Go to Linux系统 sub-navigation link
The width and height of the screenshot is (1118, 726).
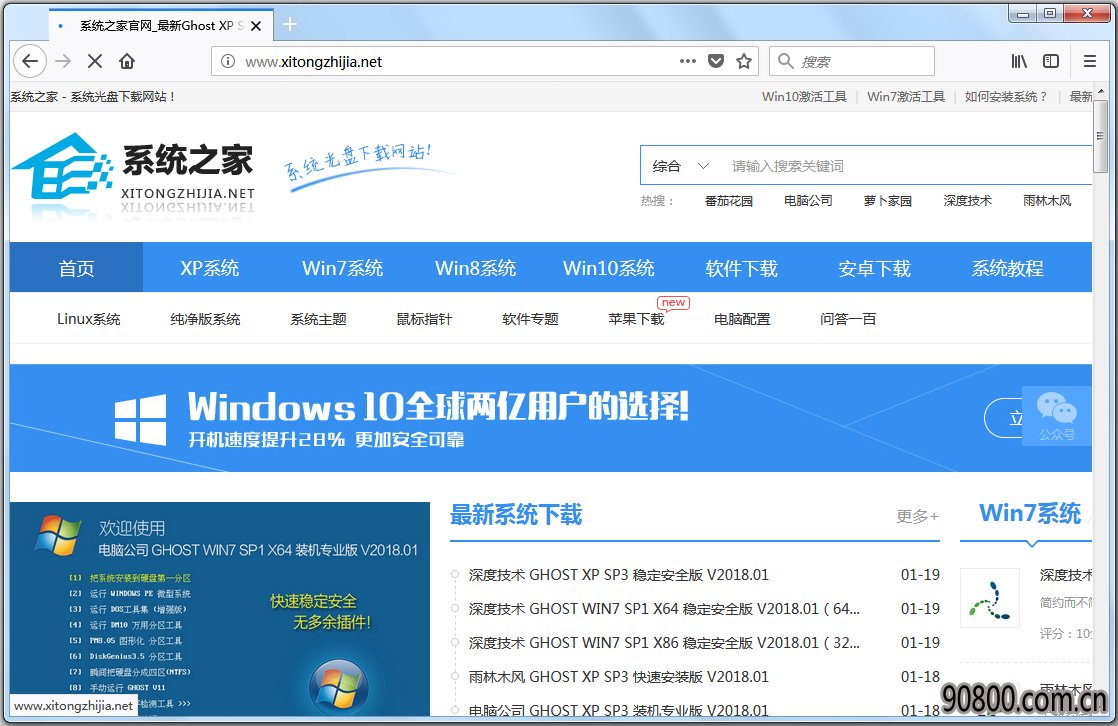click(x=88, y=319)
